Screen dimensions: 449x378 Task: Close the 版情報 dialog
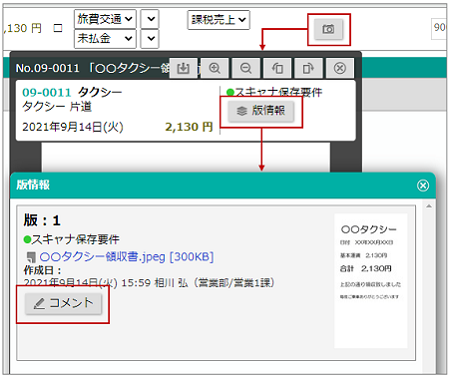[423, 185]
